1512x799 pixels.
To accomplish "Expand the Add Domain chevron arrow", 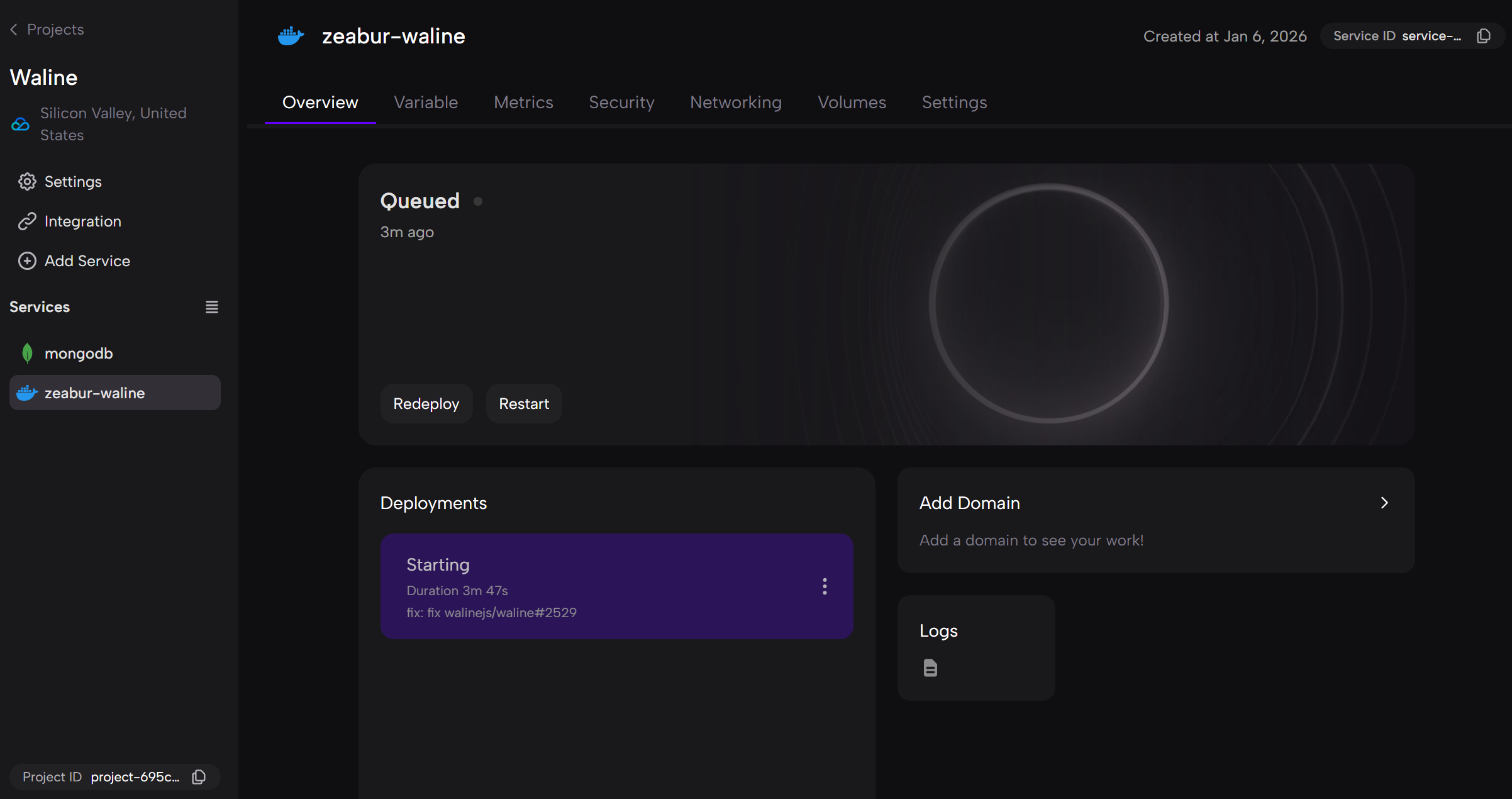I will coord(1384,503).
